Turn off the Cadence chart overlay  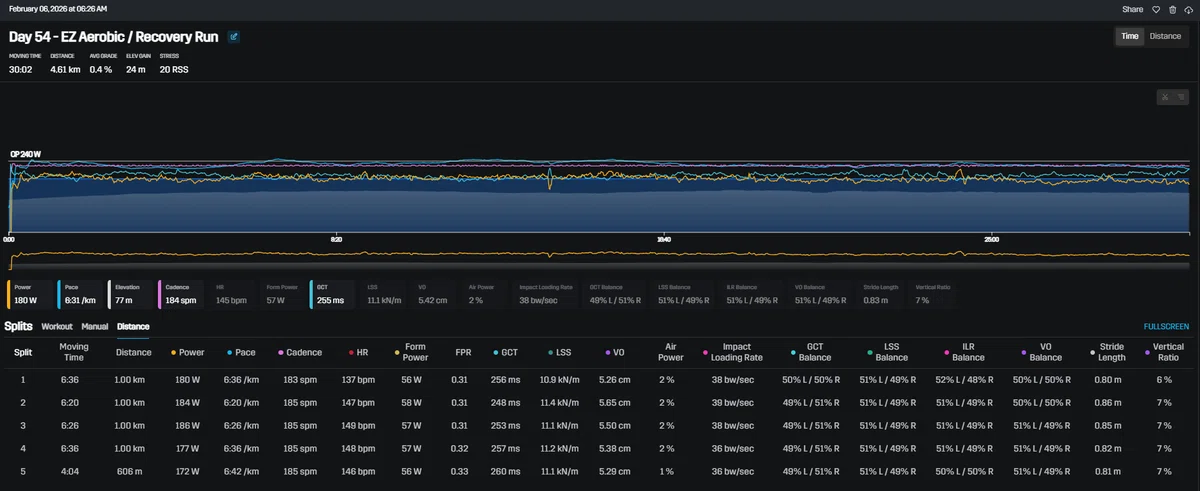point(182,293)
